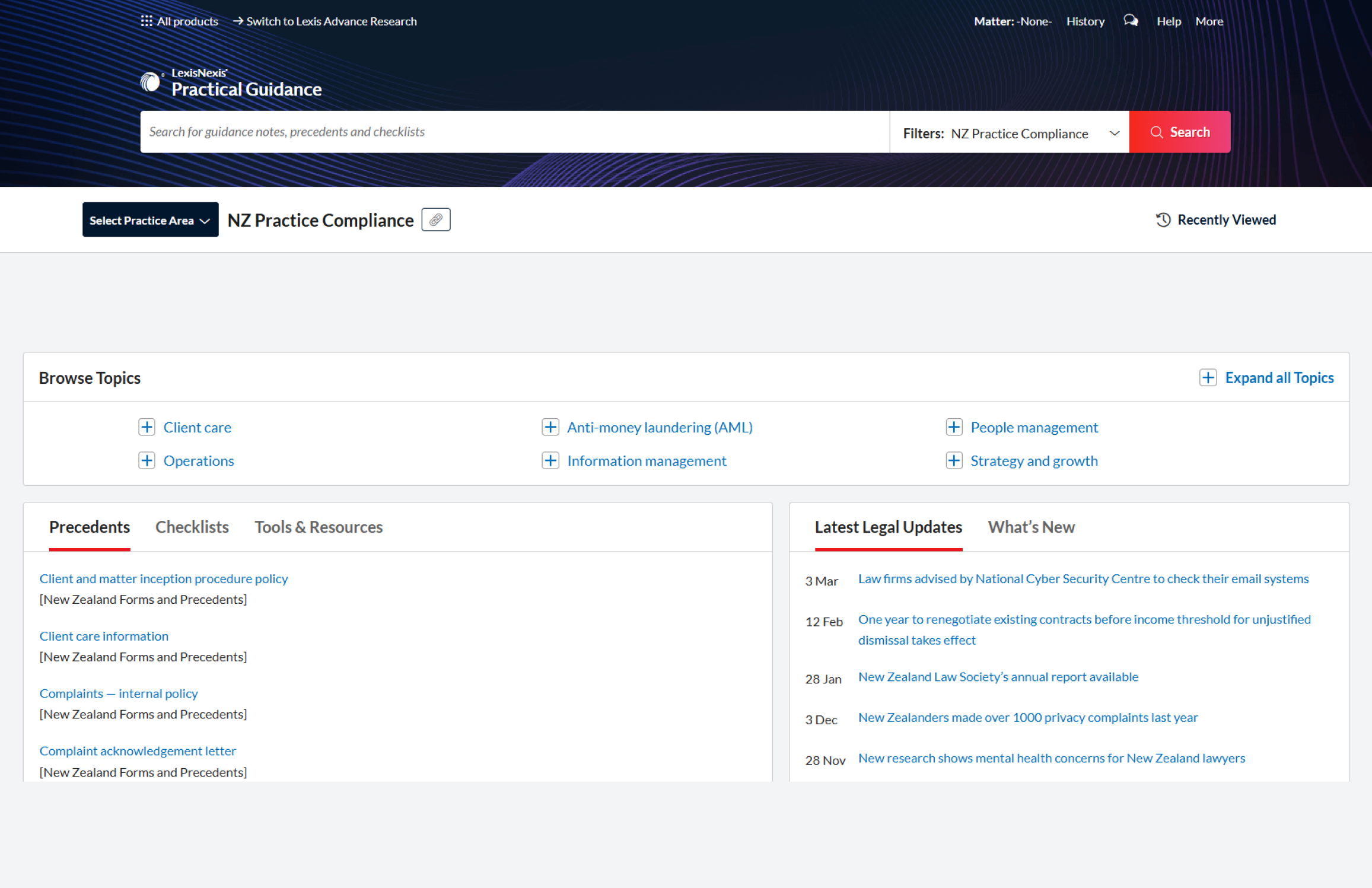The width and height of the screenshot is (1372, 888).
Task: Open the 12 Feb unjustified dismissal threshold update
Action: click(1084, 629)
